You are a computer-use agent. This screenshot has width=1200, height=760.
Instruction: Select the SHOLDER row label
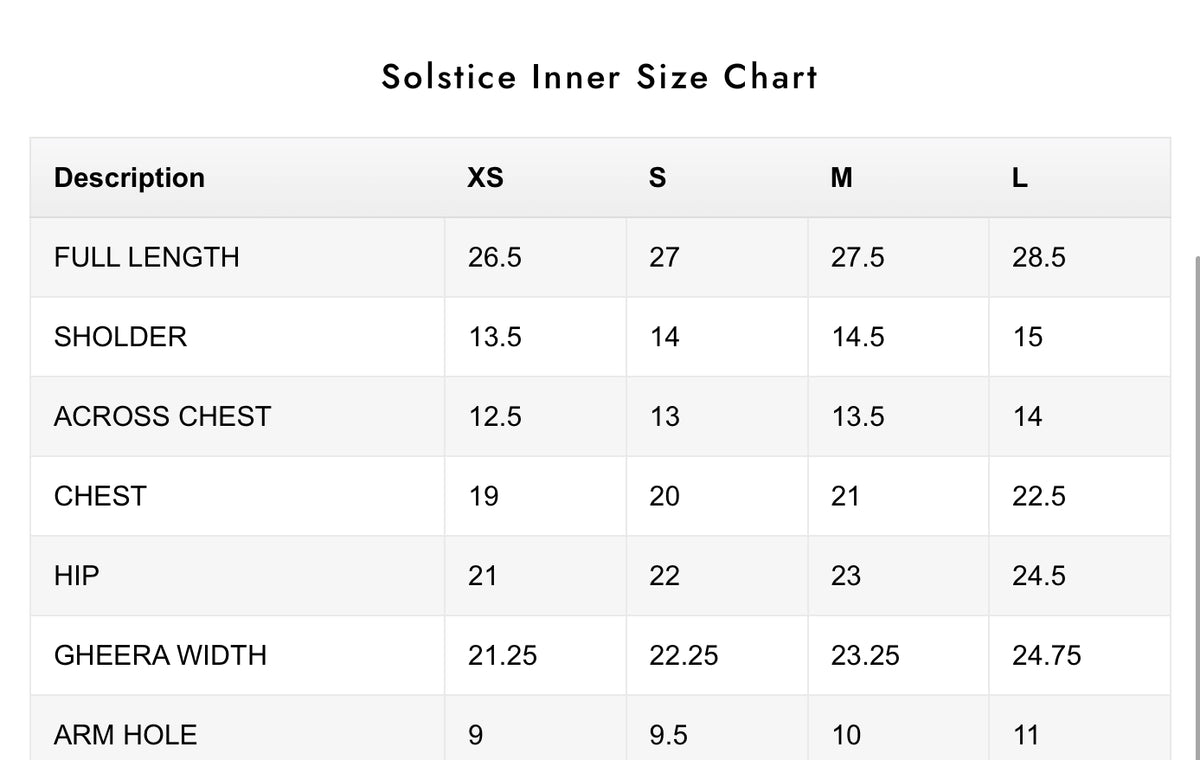click(120, 337)
